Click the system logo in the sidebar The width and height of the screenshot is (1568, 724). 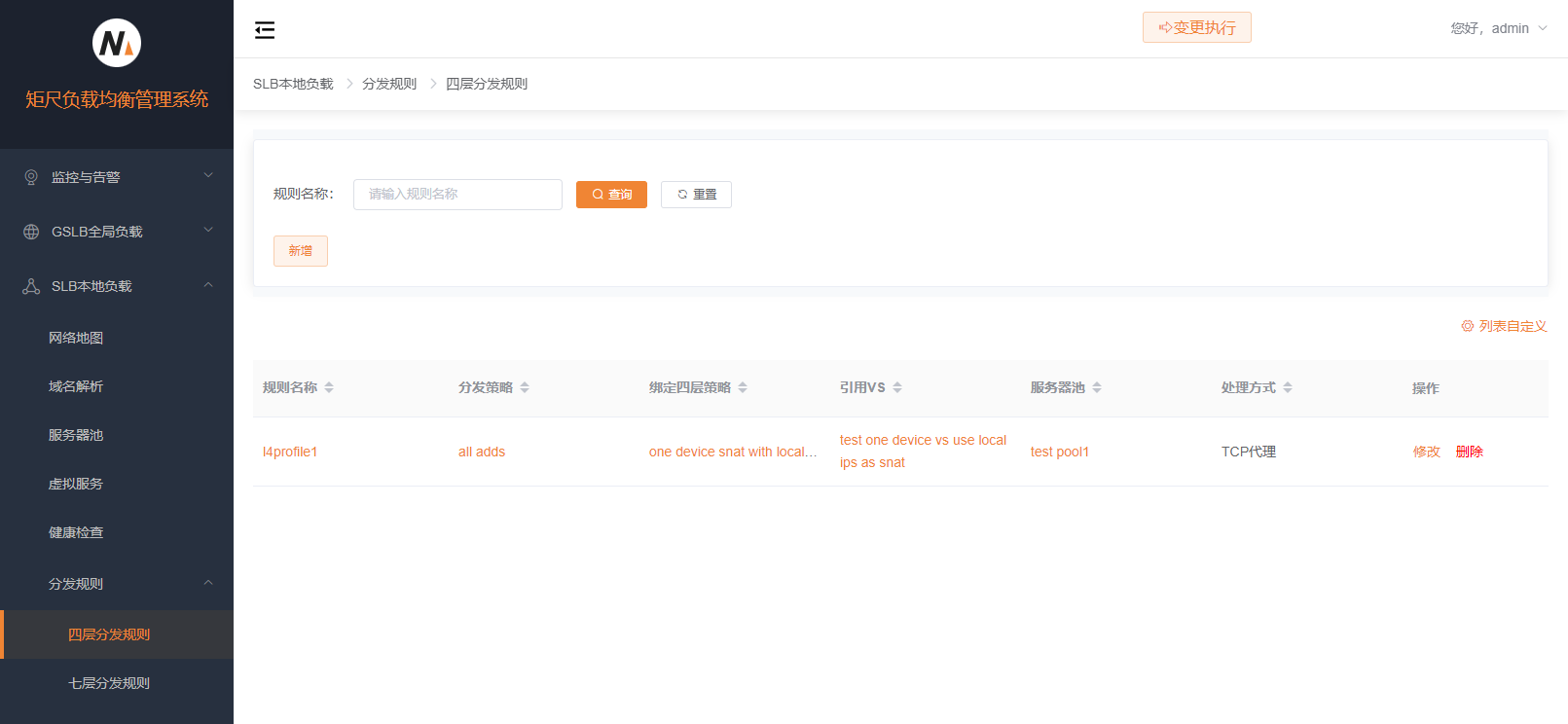point(117,43)
